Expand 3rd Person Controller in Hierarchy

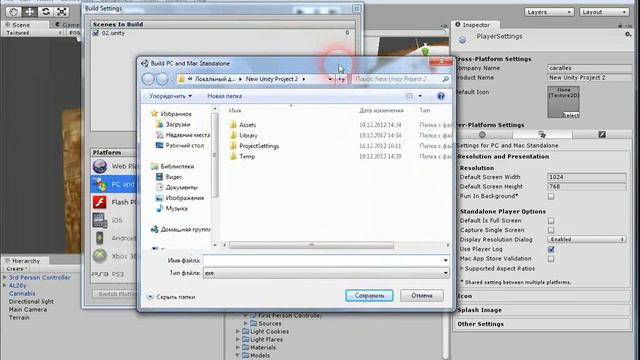point(5,278)
